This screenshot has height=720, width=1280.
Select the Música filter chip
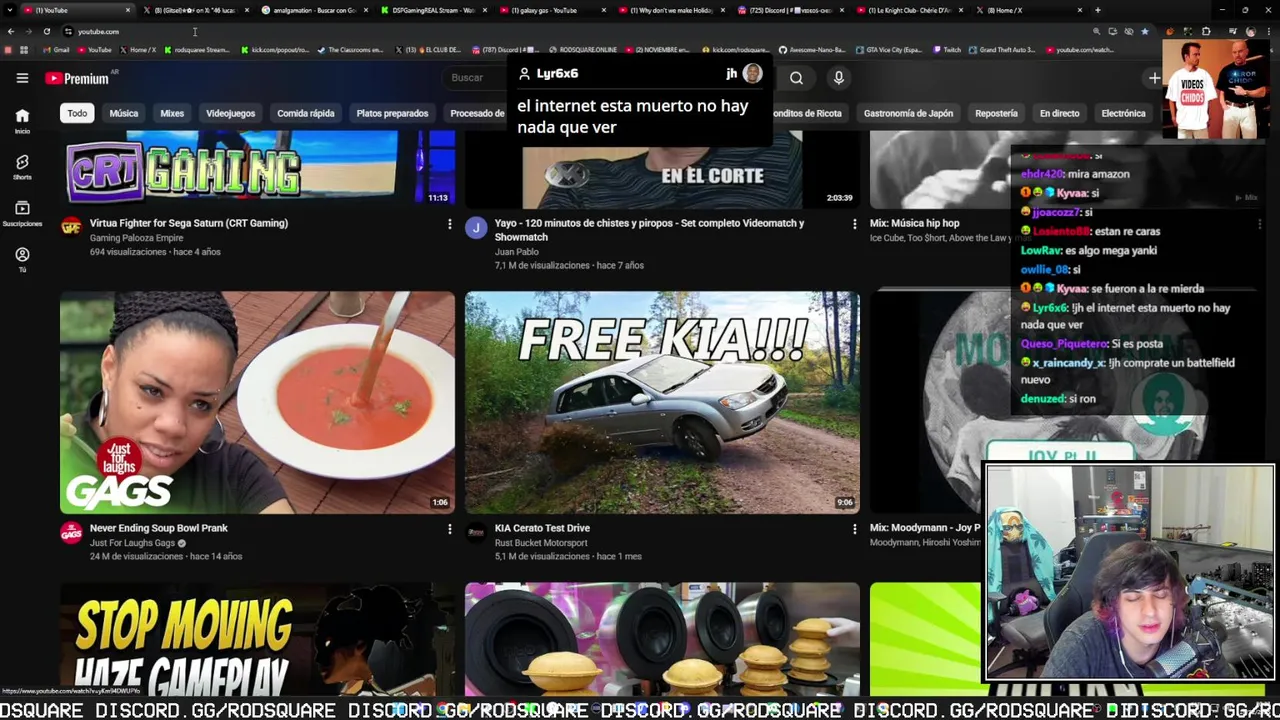click(124, 113)
